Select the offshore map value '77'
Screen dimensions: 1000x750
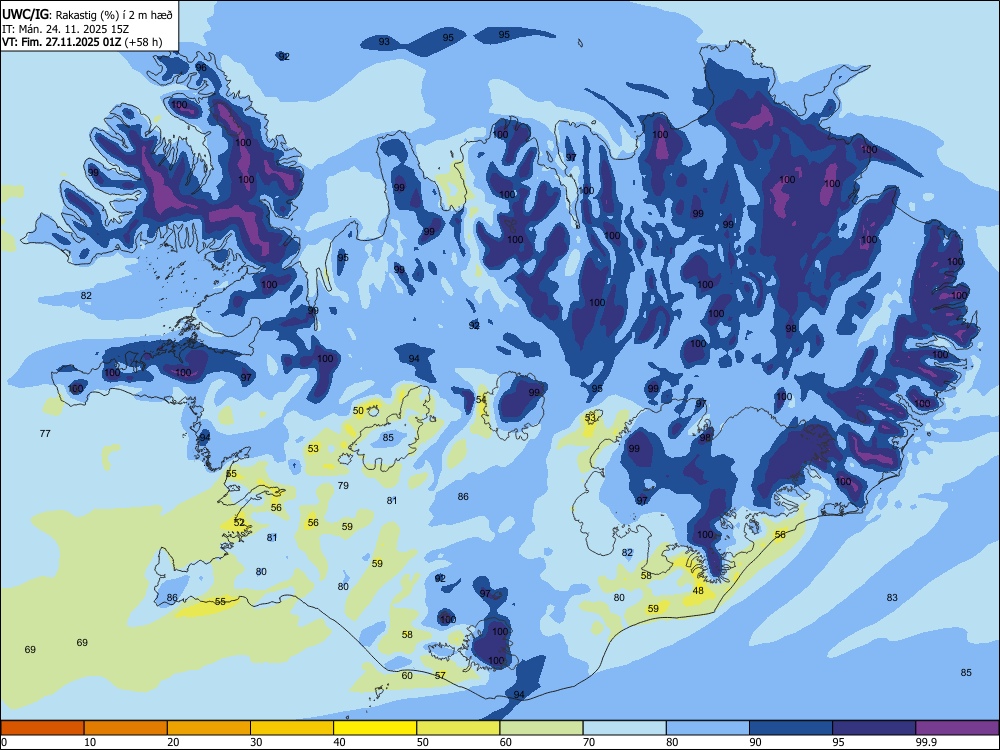(x=45, y=434)
